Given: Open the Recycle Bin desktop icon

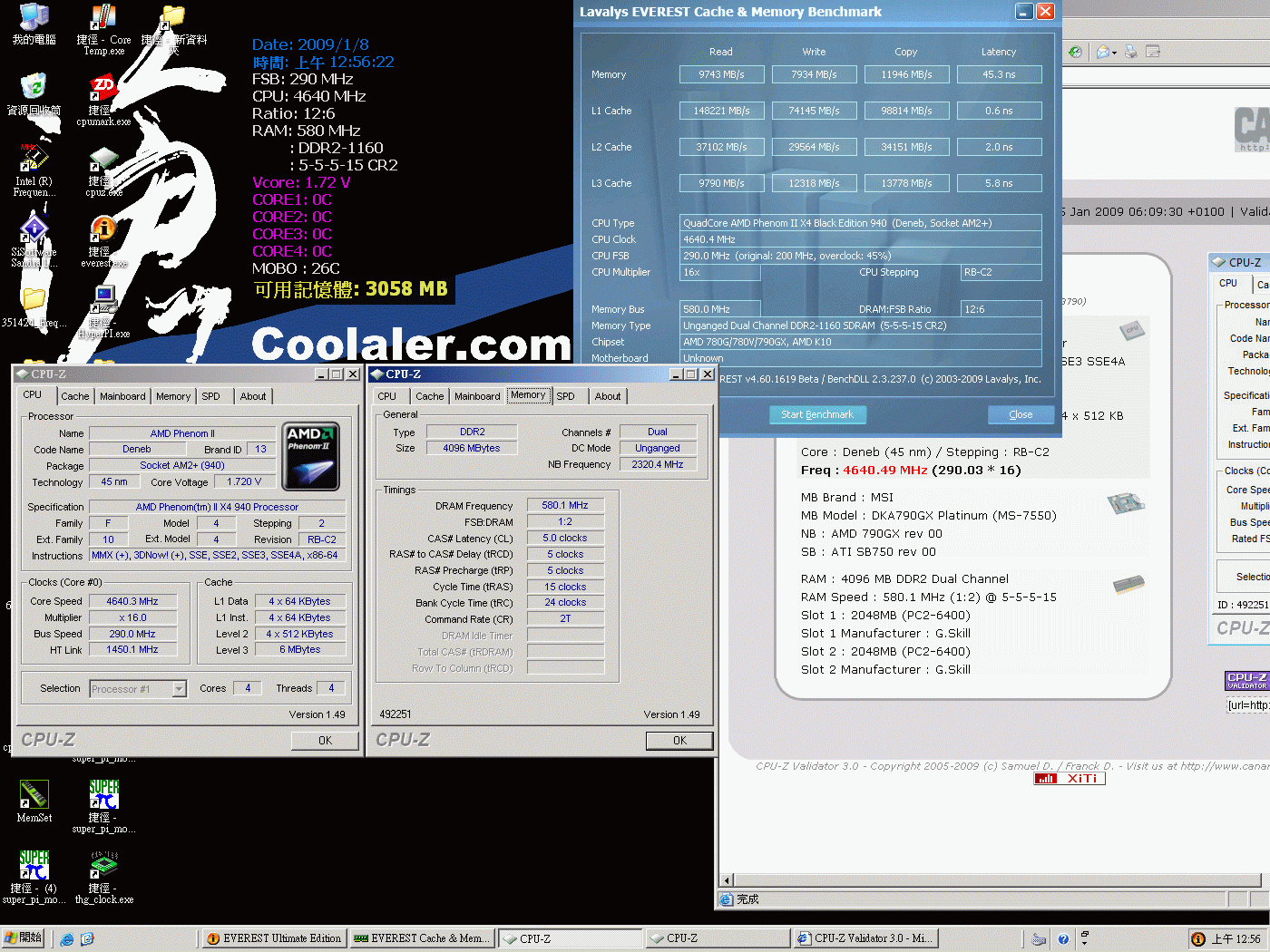Looking at the screenshot, I should click(x=34, y=94).
